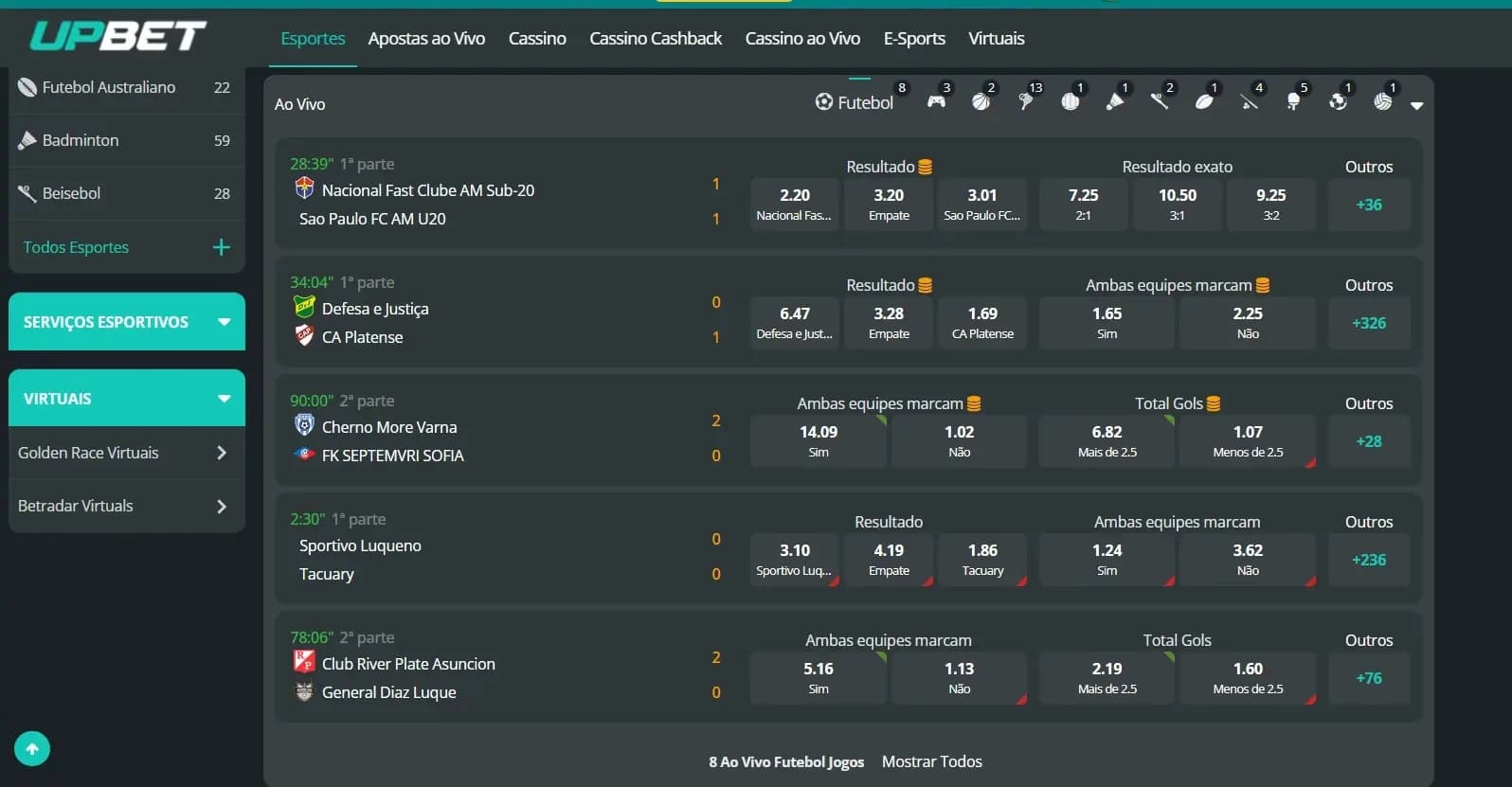Select the volleyball live filter icon
Image resolution: width=1512 pixels, height=787 pixels.
1382,101
